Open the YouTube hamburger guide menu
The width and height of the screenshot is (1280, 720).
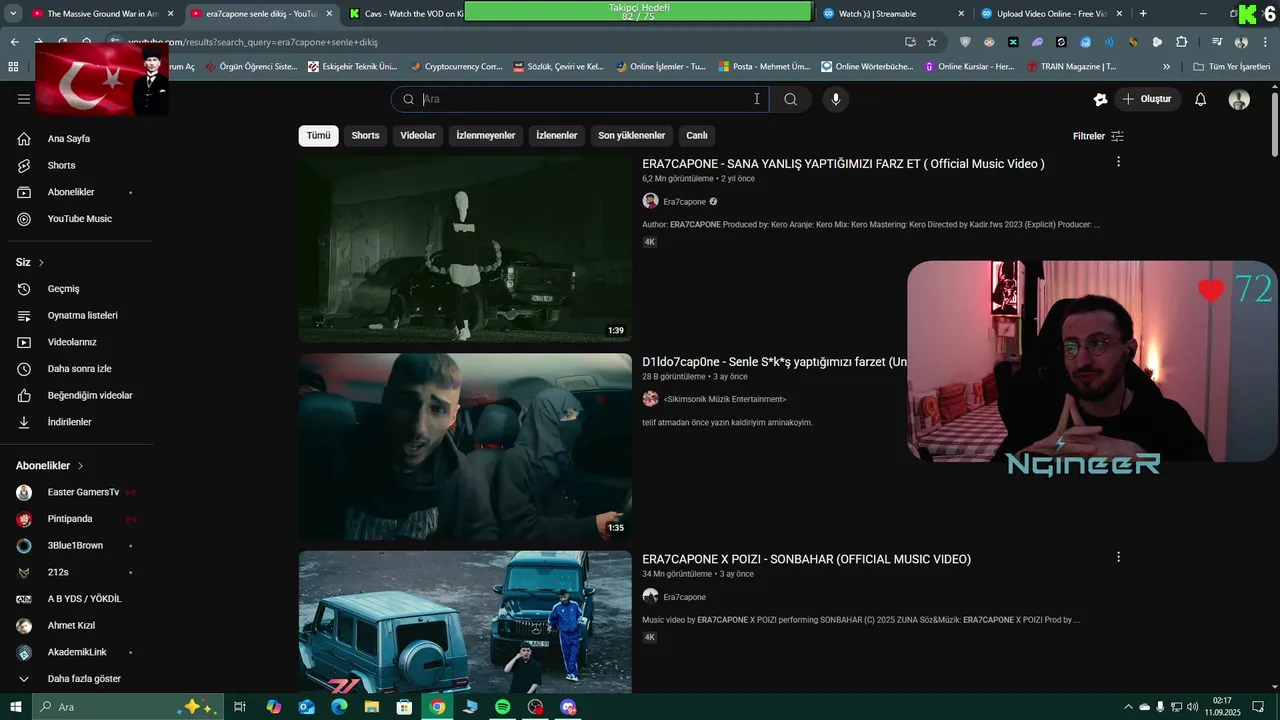[24, 99]
